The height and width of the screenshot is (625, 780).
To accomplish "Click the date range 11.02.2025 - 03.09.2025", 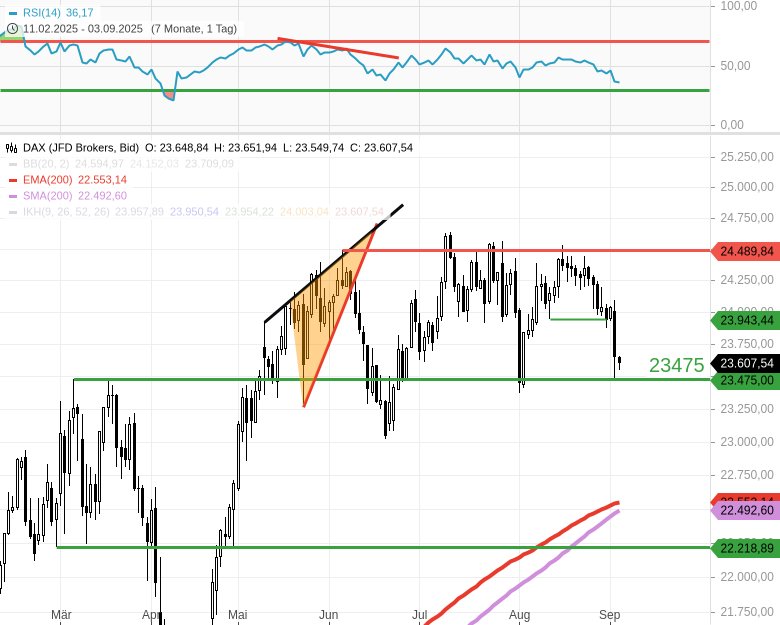I will click(x=83, y=29).
